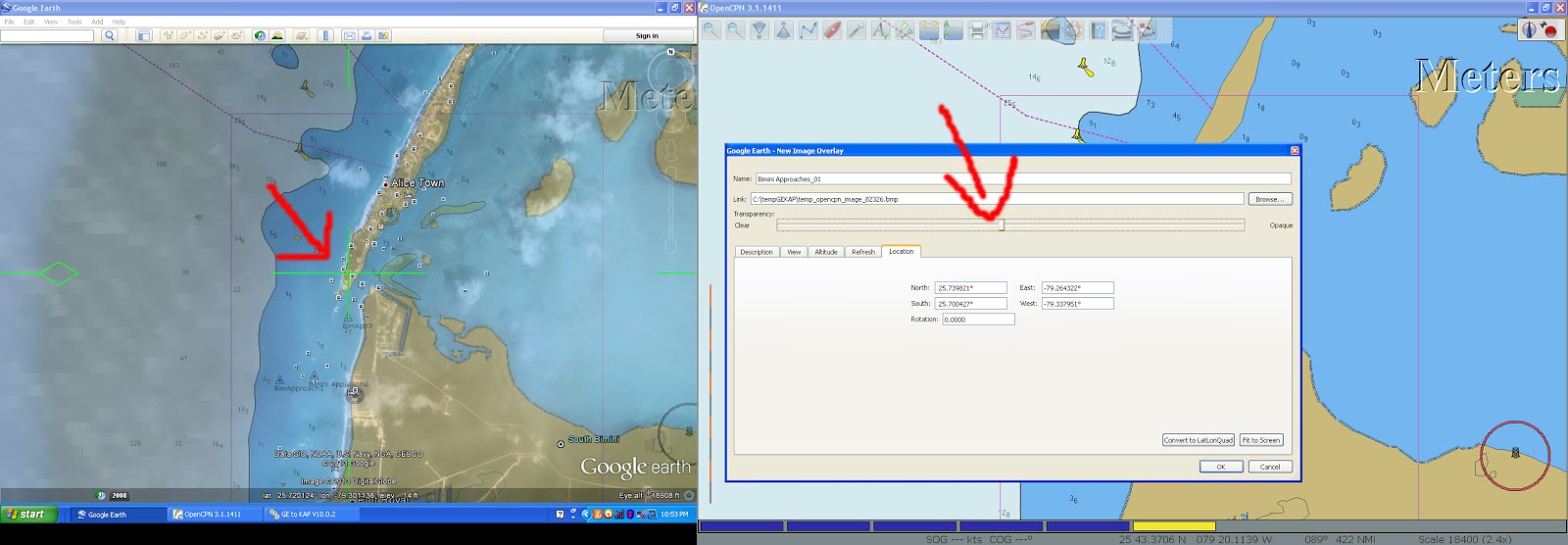Screen dimensions: 1568x545
Task: Click the transparency slider handle
Action: pos(1001,225)
